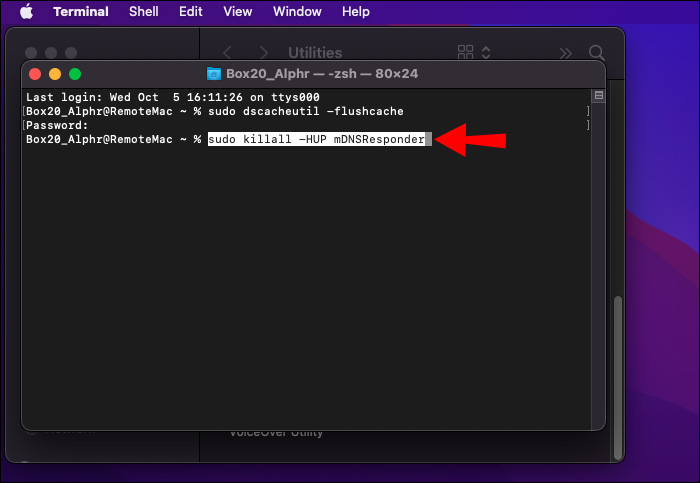Image resolution: width=700 pixels, height=483 pixels.
Task: Click the Box20_Alphr folder icon in title bar
Action: pyautogui.click(x=214, y=74)
